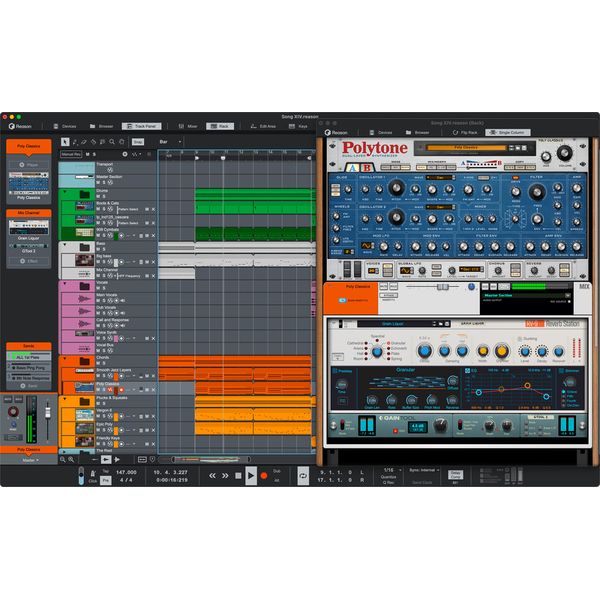Screen dimensions: 600x600
Task: Collapse the Chords track folder
Action: pos(65,359)
